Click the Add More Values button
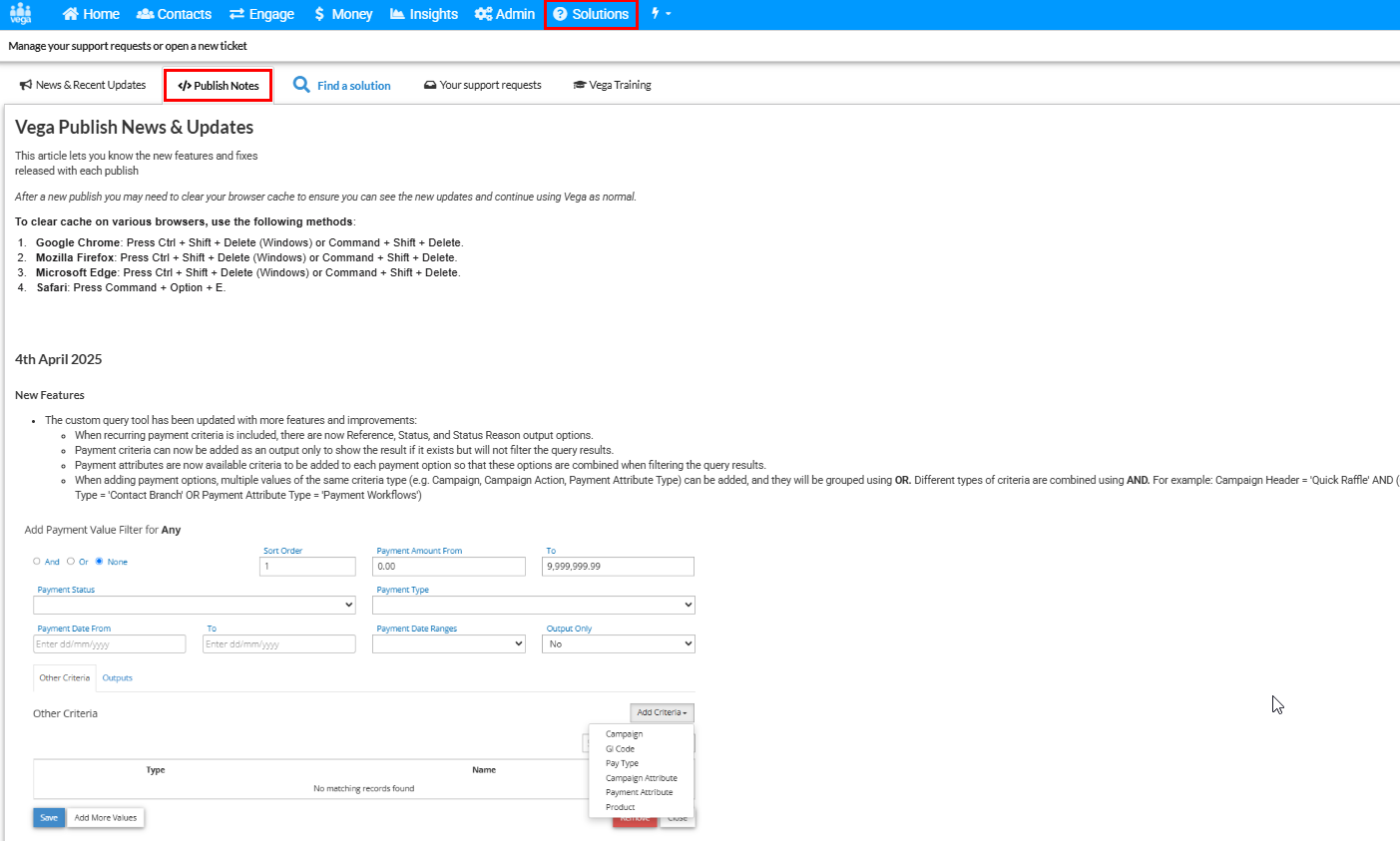This screenshot has width=1400, height=841. (x=105, y=818)
